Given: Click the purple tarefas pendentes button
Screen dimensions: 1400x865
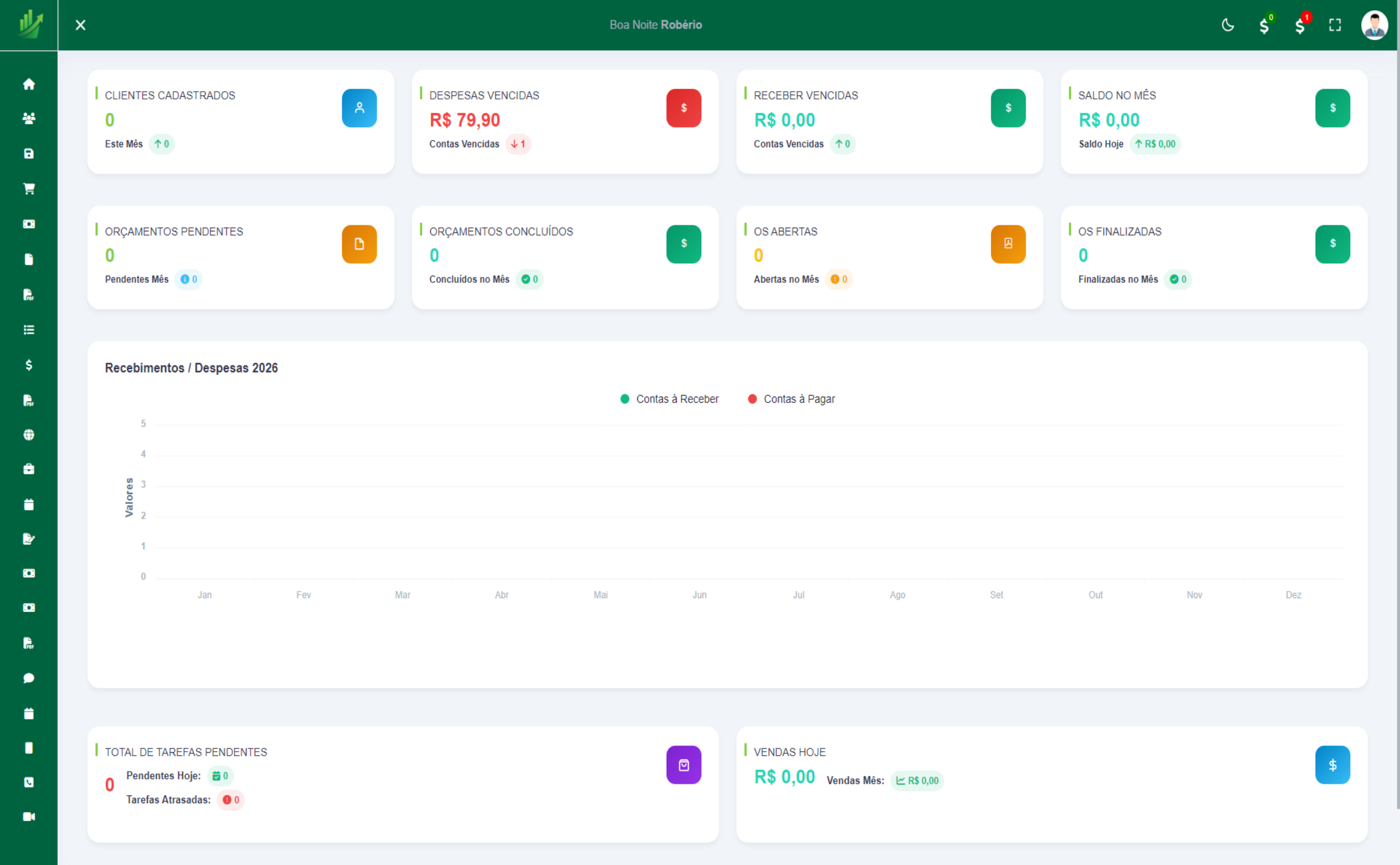Looking at the screenshot, I should pyautogui.click(x=684, y=765).
